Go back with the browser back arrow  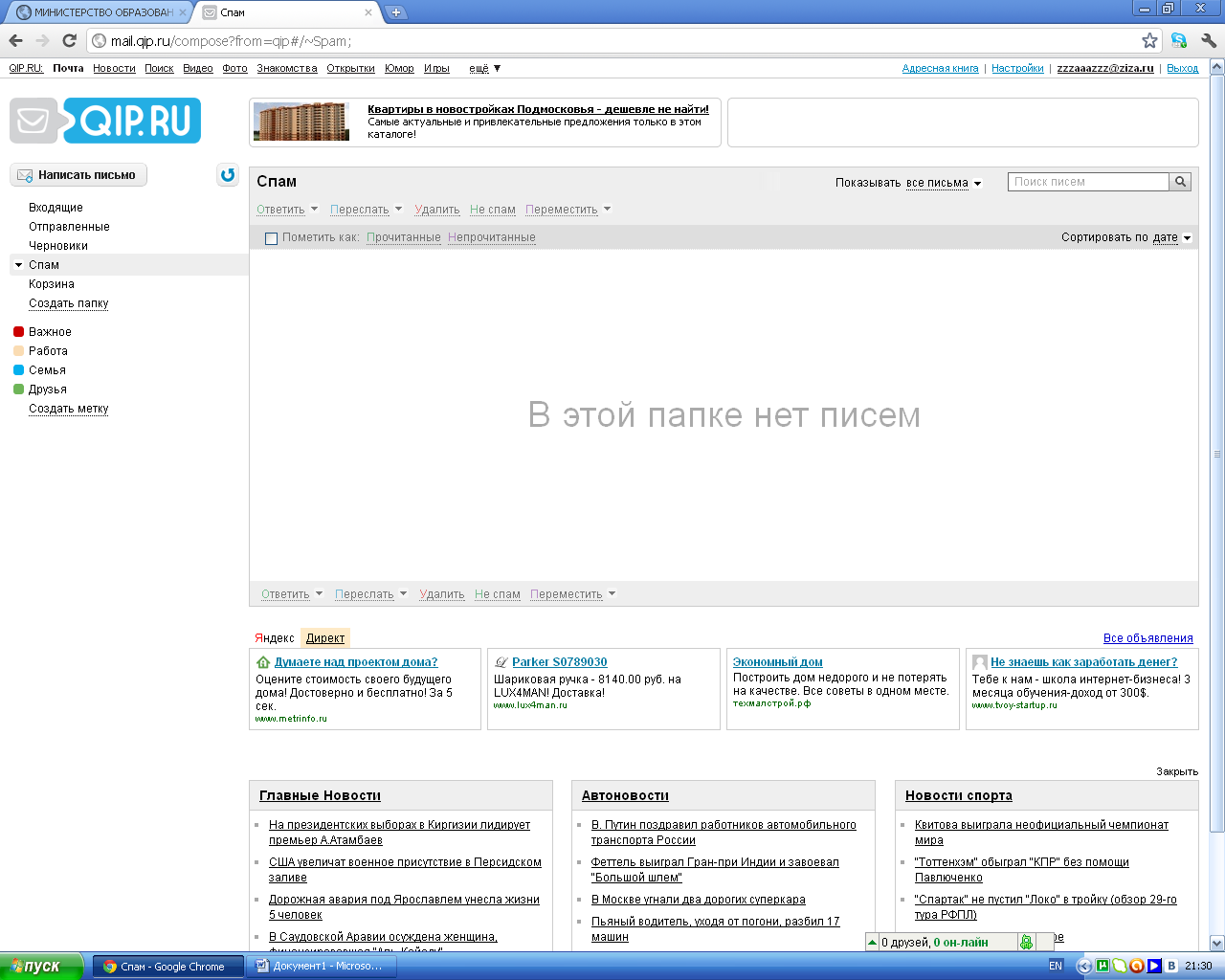point(15,40)
